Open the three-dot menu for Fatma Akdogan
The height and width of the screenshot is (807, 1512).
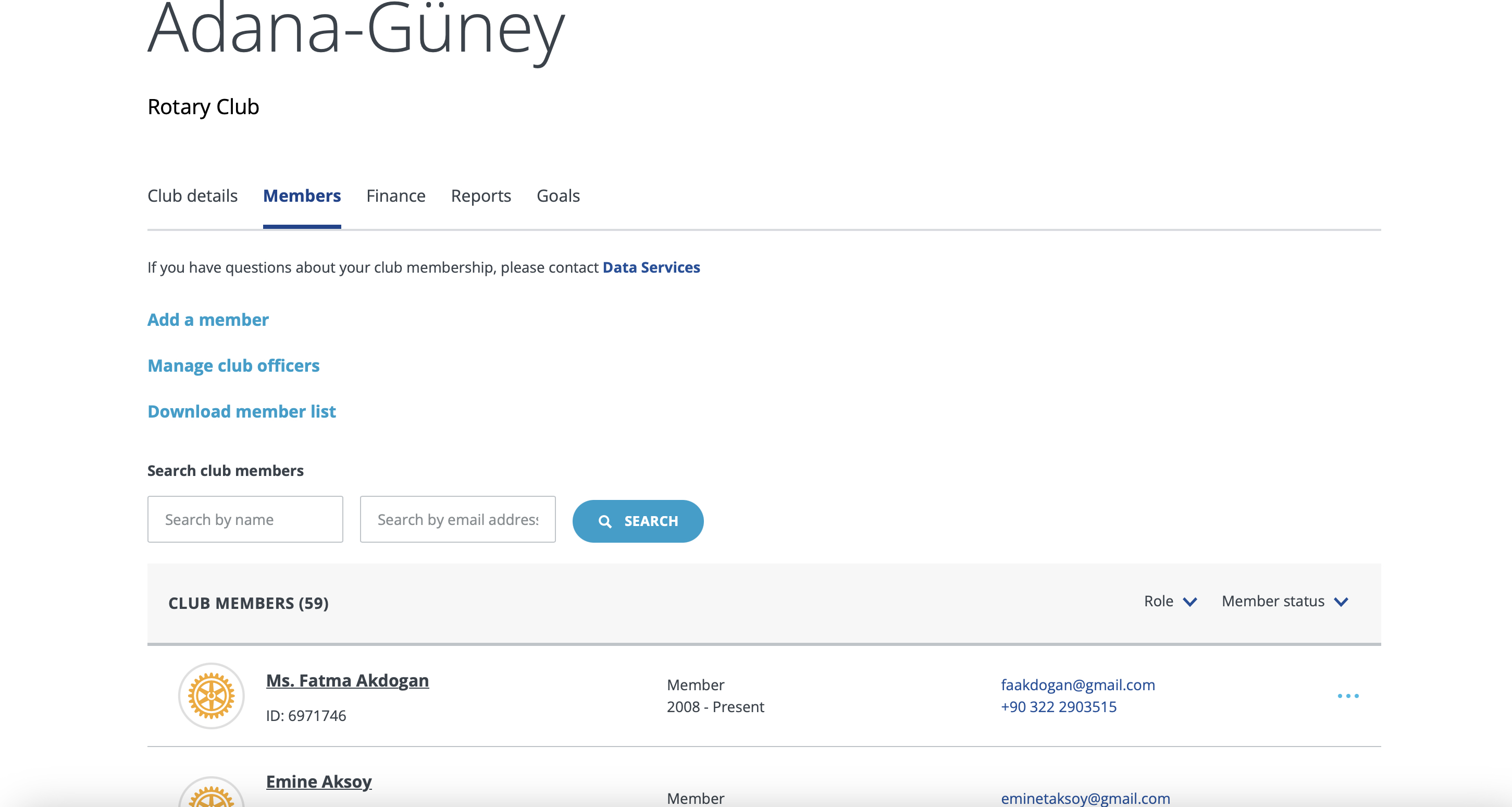point(1348,696)
